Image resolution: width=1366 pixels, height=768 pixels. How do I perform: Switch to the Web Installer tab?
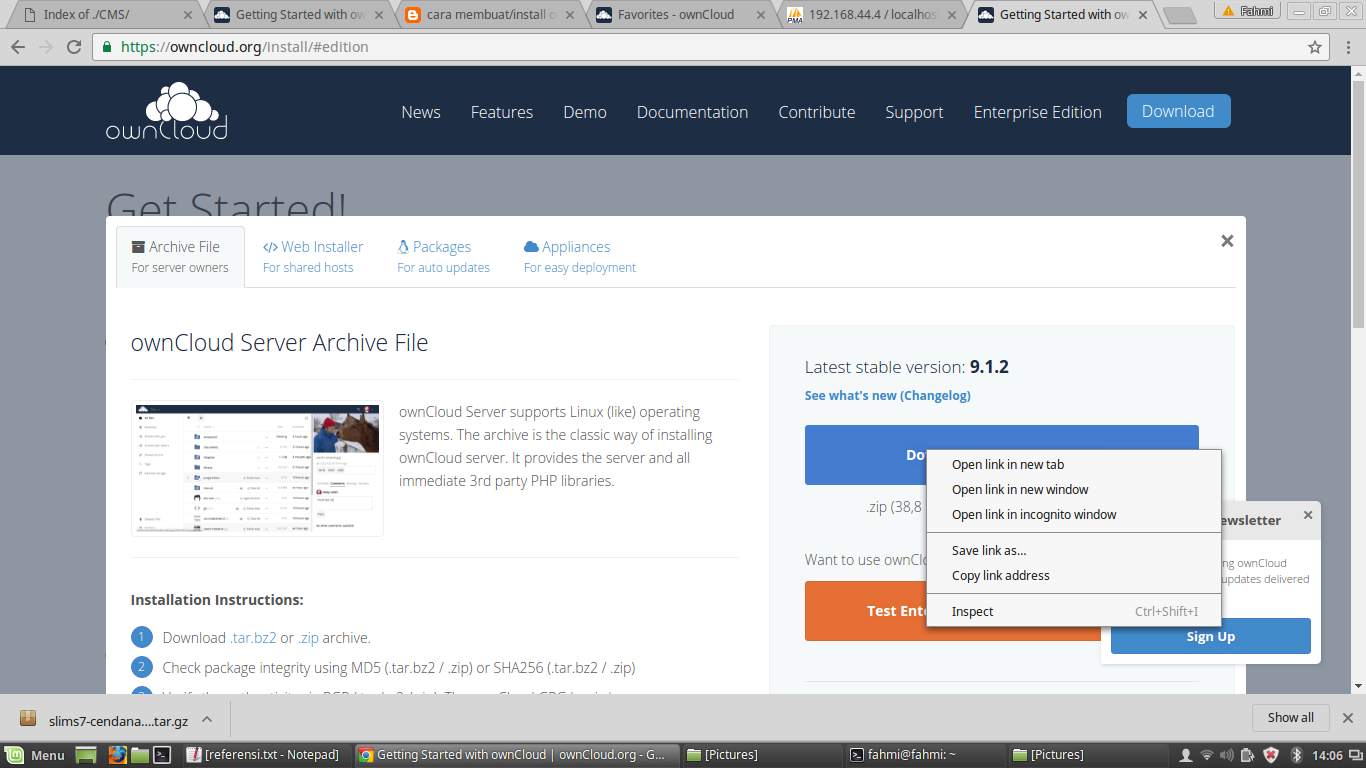(x=313, y=257)
